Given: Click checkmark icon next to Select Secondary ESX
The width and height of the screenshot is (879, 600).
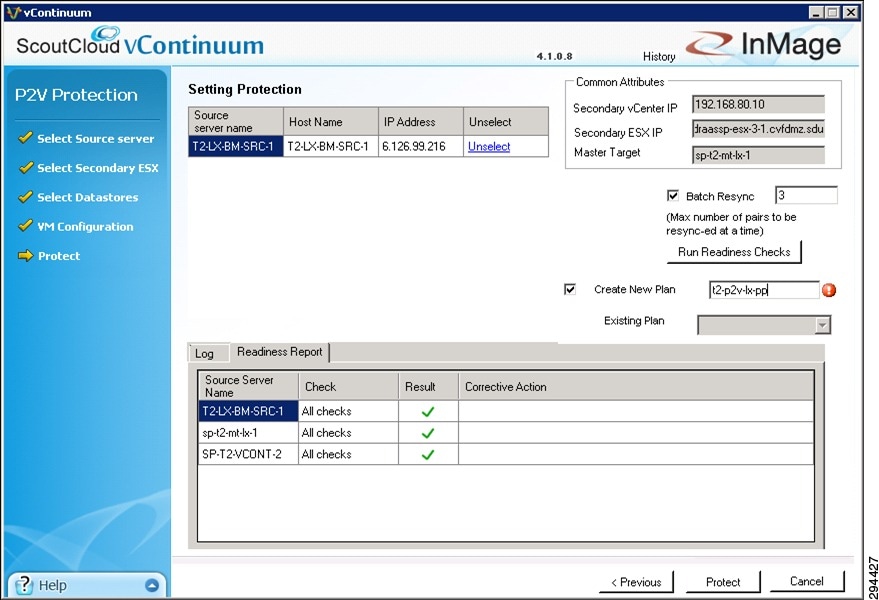Looking at the screenshot, I should [25, 167].
